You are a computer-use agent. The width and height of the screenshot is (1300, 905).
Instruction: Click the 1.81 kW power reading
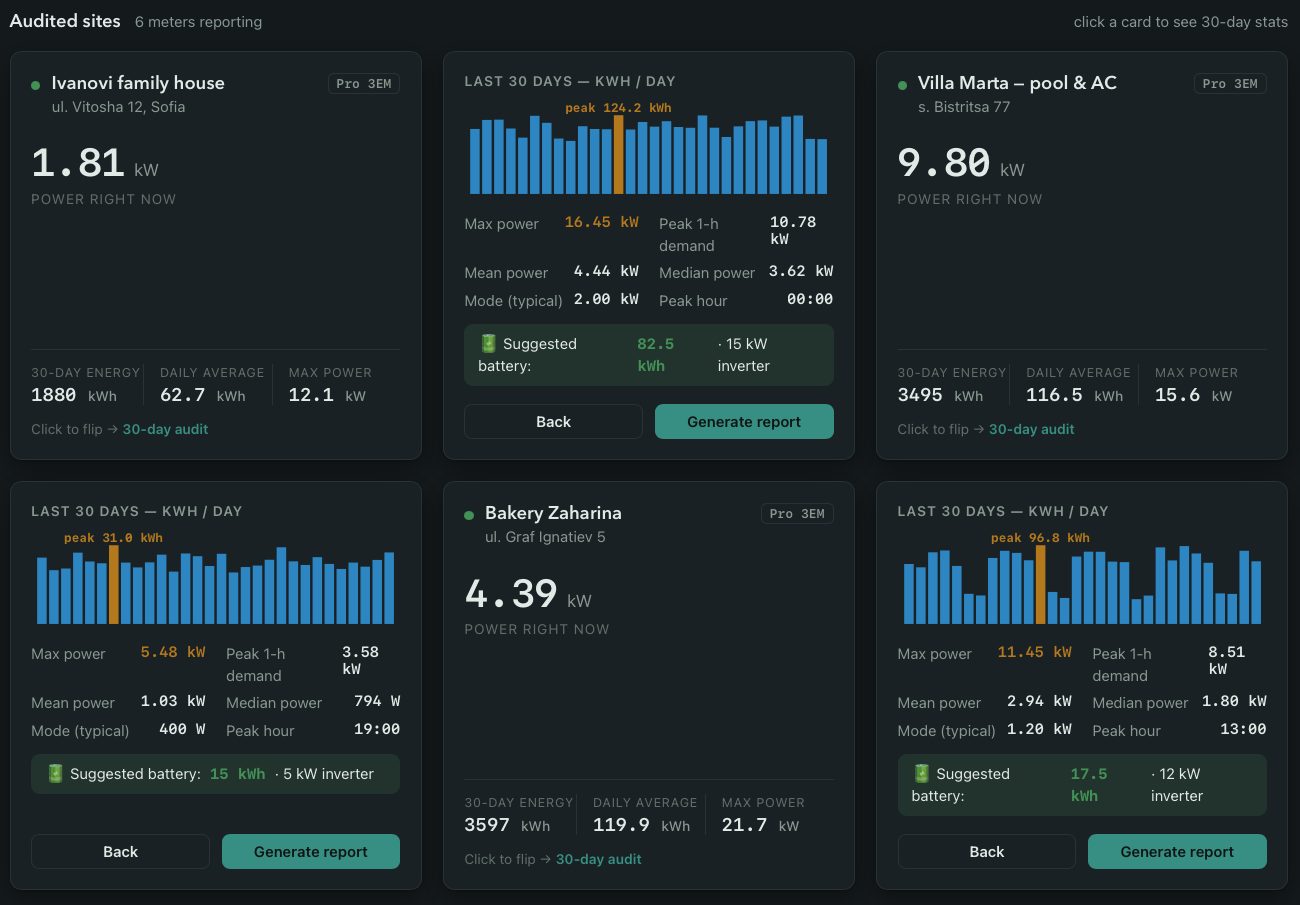click(x=95, y=164)
